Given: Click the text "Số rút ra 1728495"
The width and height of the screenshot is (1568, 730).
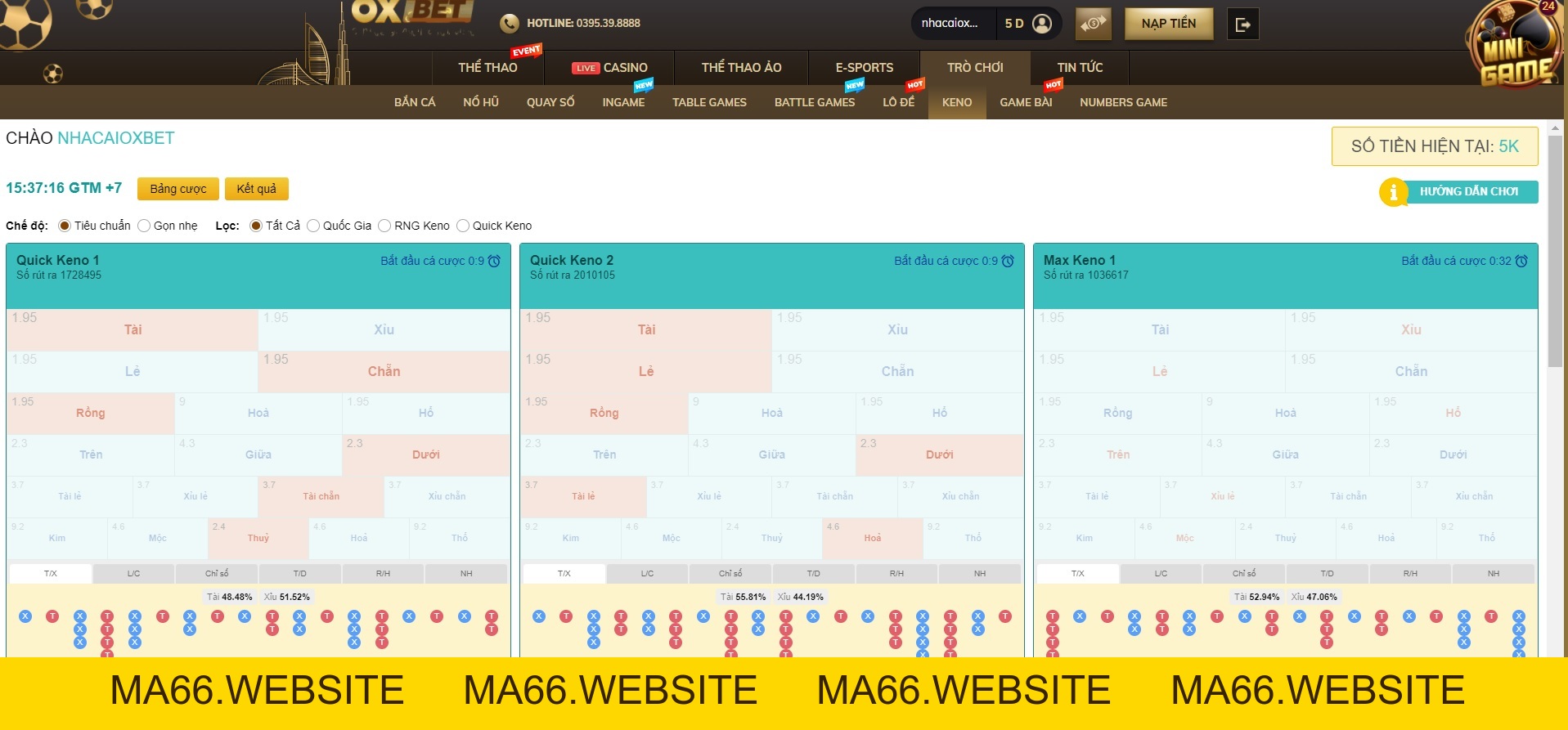Looking at the screenshot, I should 59,275.
